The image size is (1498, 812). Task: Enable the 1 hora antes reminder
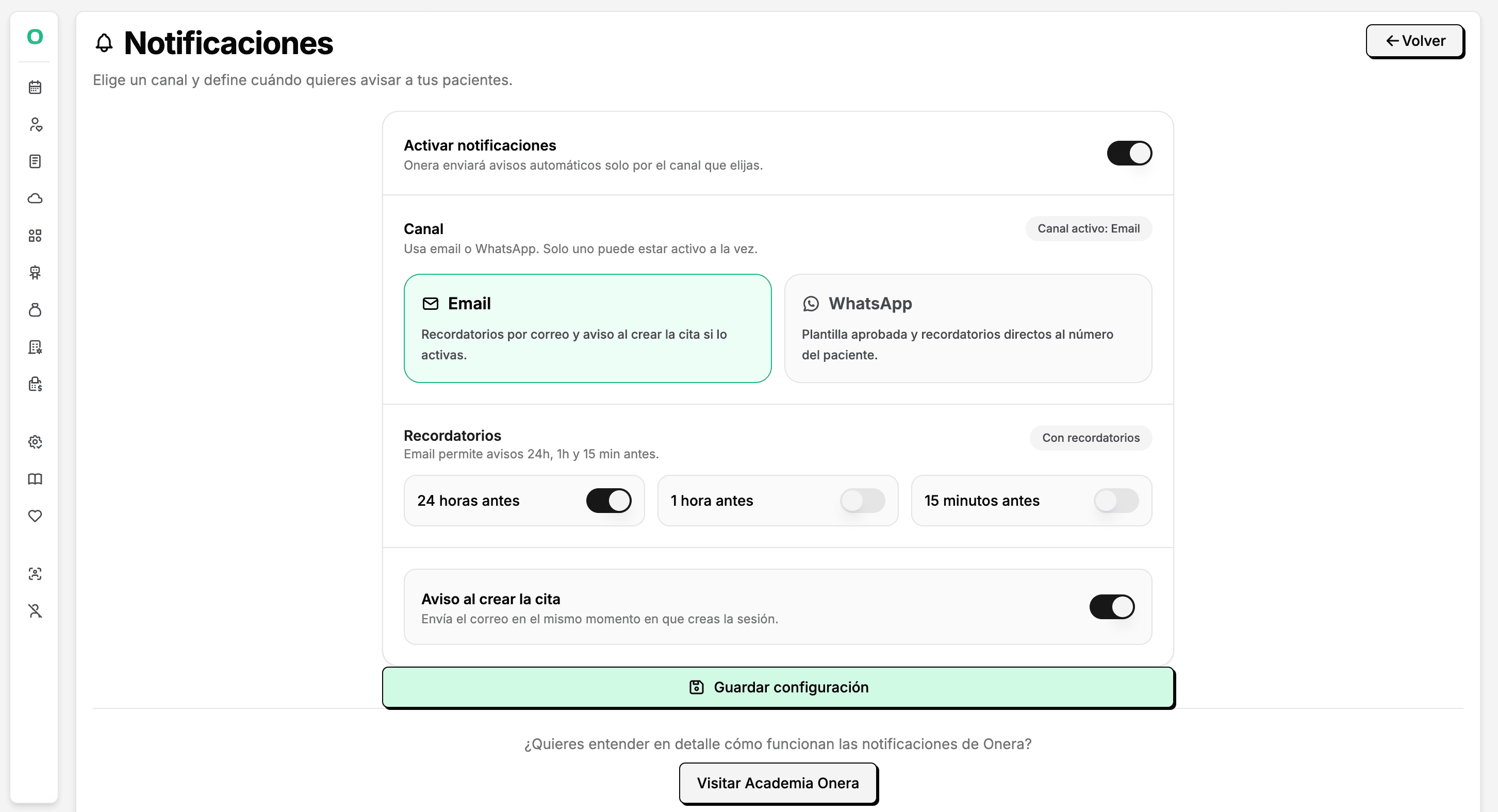pyautogui.click(x=862, y=501)
